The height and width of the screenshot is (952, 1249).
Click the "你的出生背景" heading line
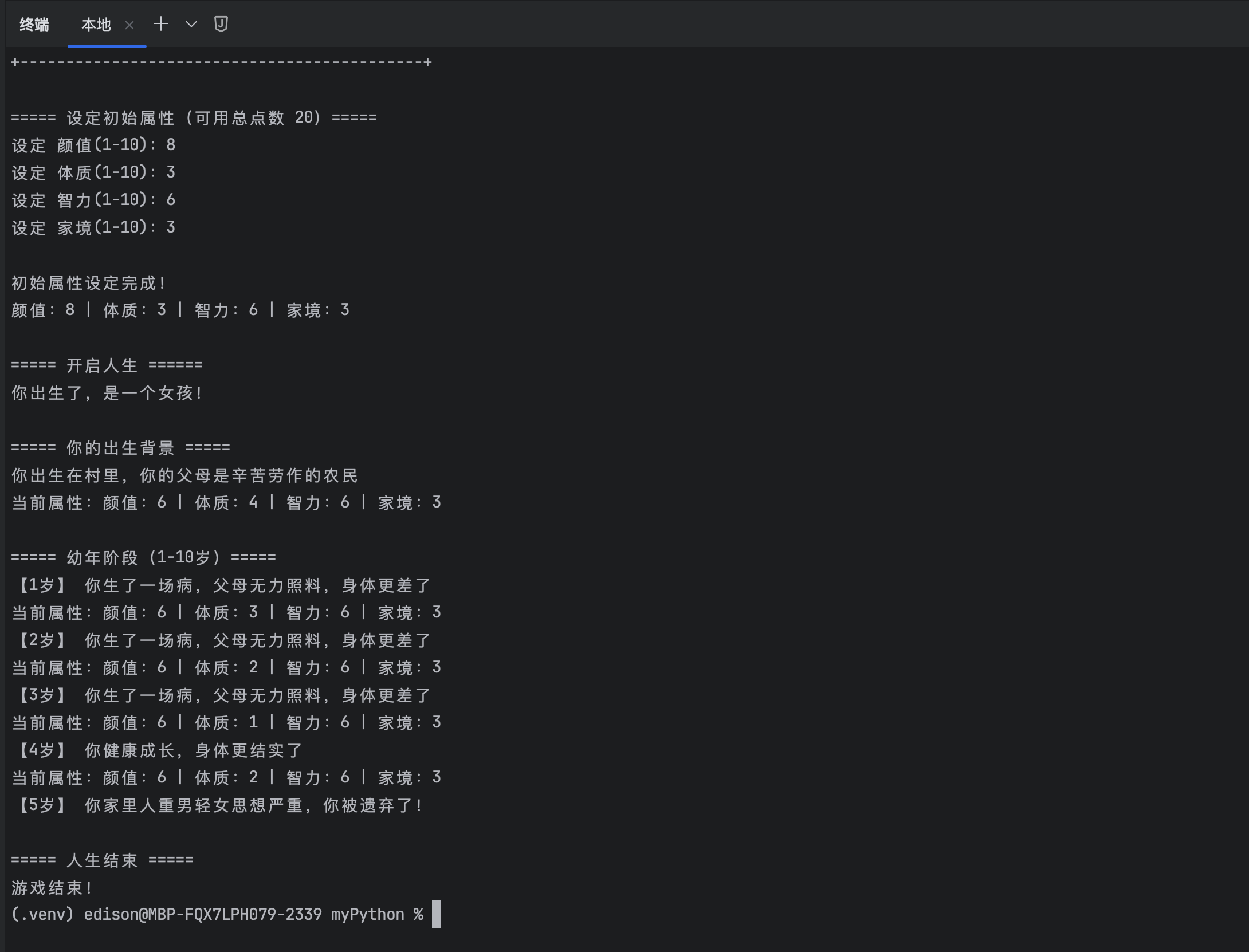click(120, 447)
